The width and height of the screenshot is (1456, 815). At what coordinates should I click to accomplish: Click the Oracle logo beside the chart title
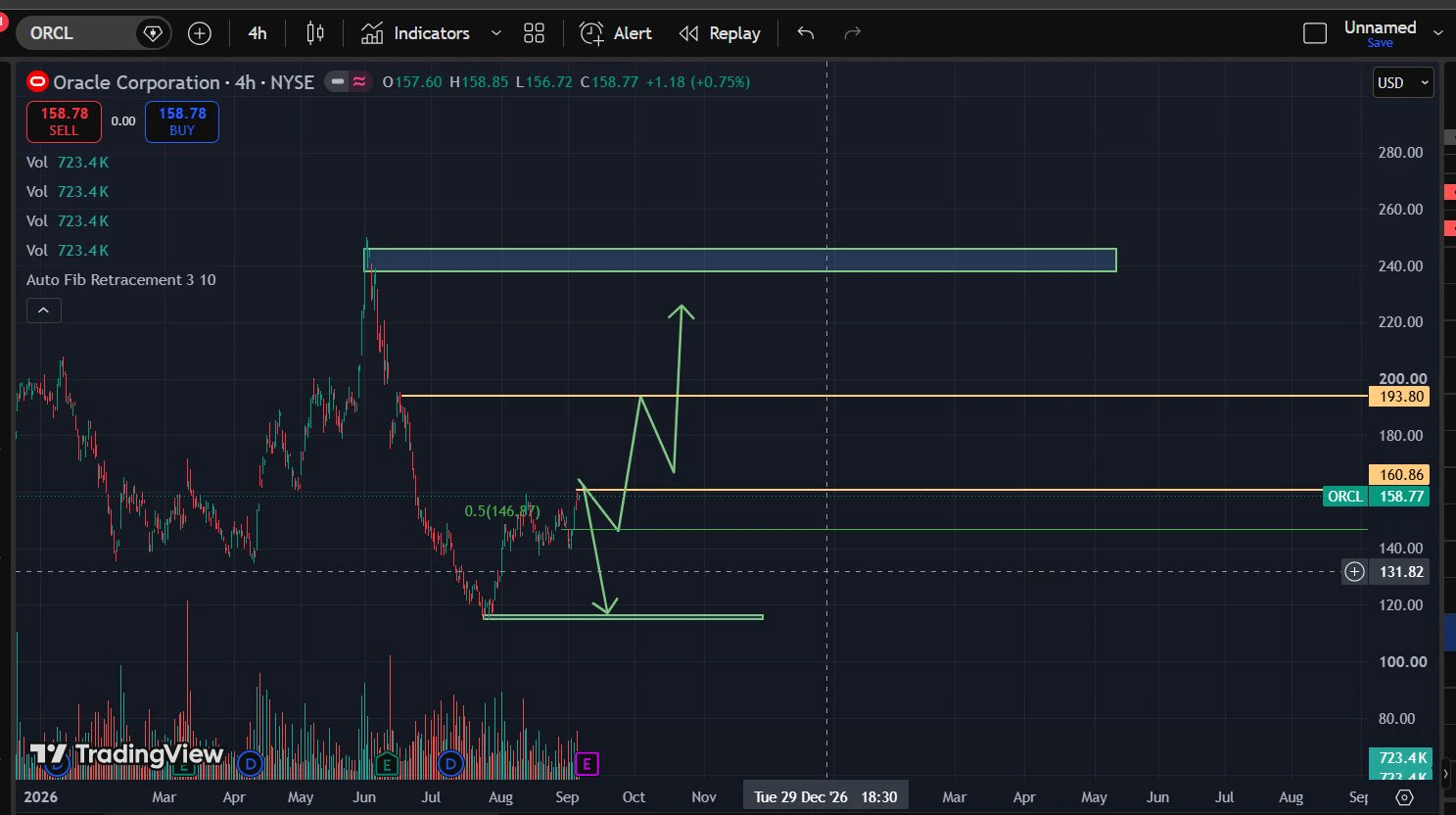click(x=37, y=82)
